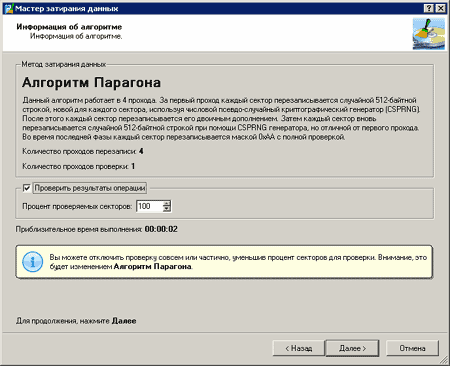Click the 'Алгоритм Парагона' heading

point(91,82)
